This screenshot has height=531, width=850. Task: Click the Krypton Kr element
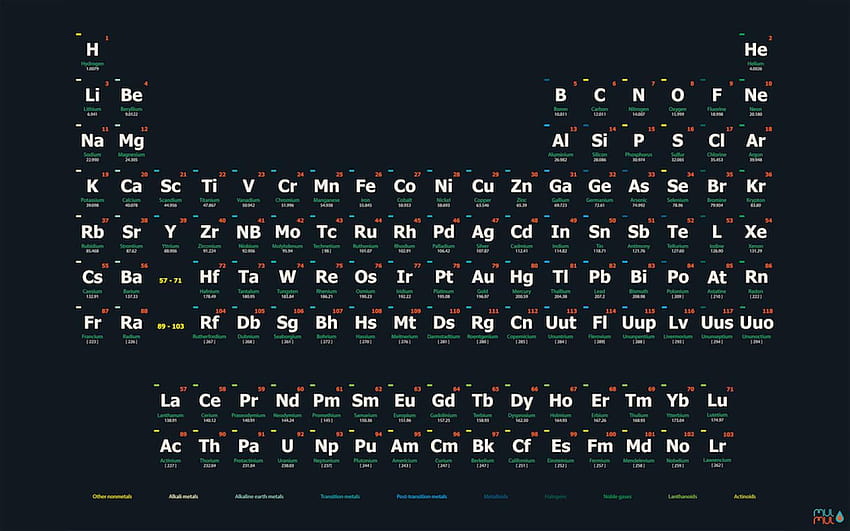pos(756,189)
